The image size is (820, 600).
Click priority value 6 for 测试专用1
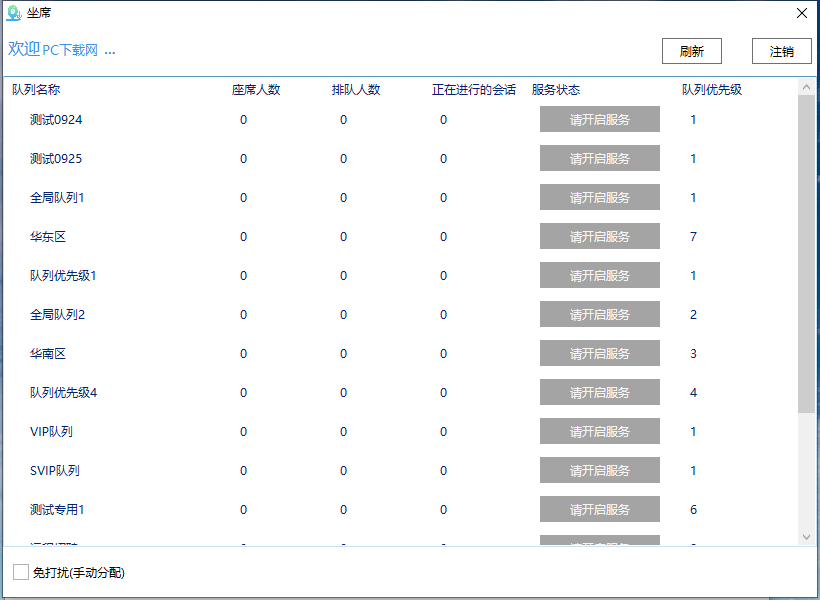click(693, 510)
